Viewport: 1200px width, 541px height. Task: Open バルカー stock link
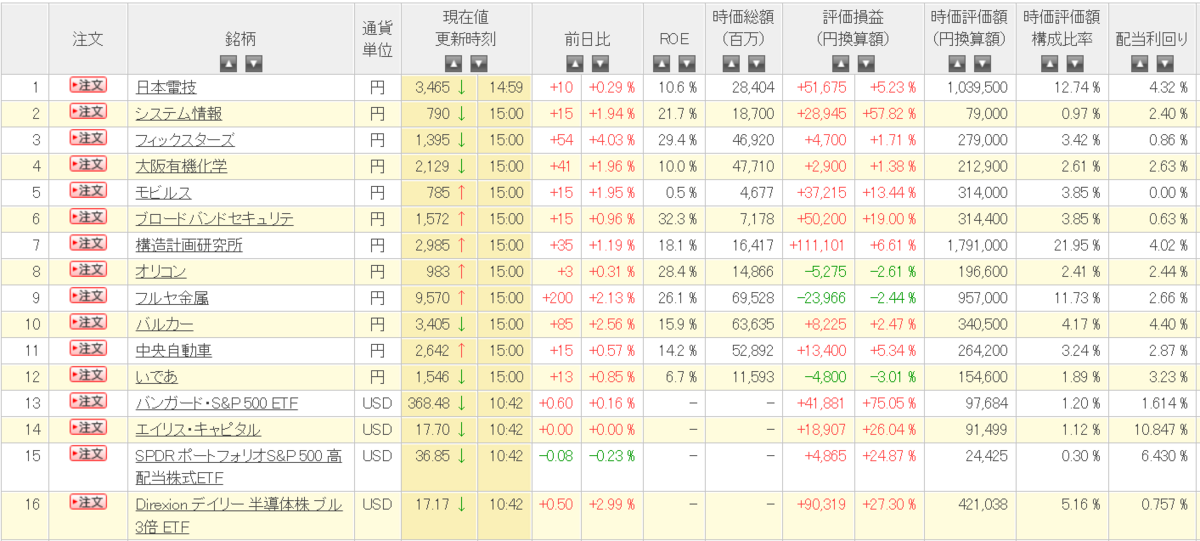coord(164,324)
